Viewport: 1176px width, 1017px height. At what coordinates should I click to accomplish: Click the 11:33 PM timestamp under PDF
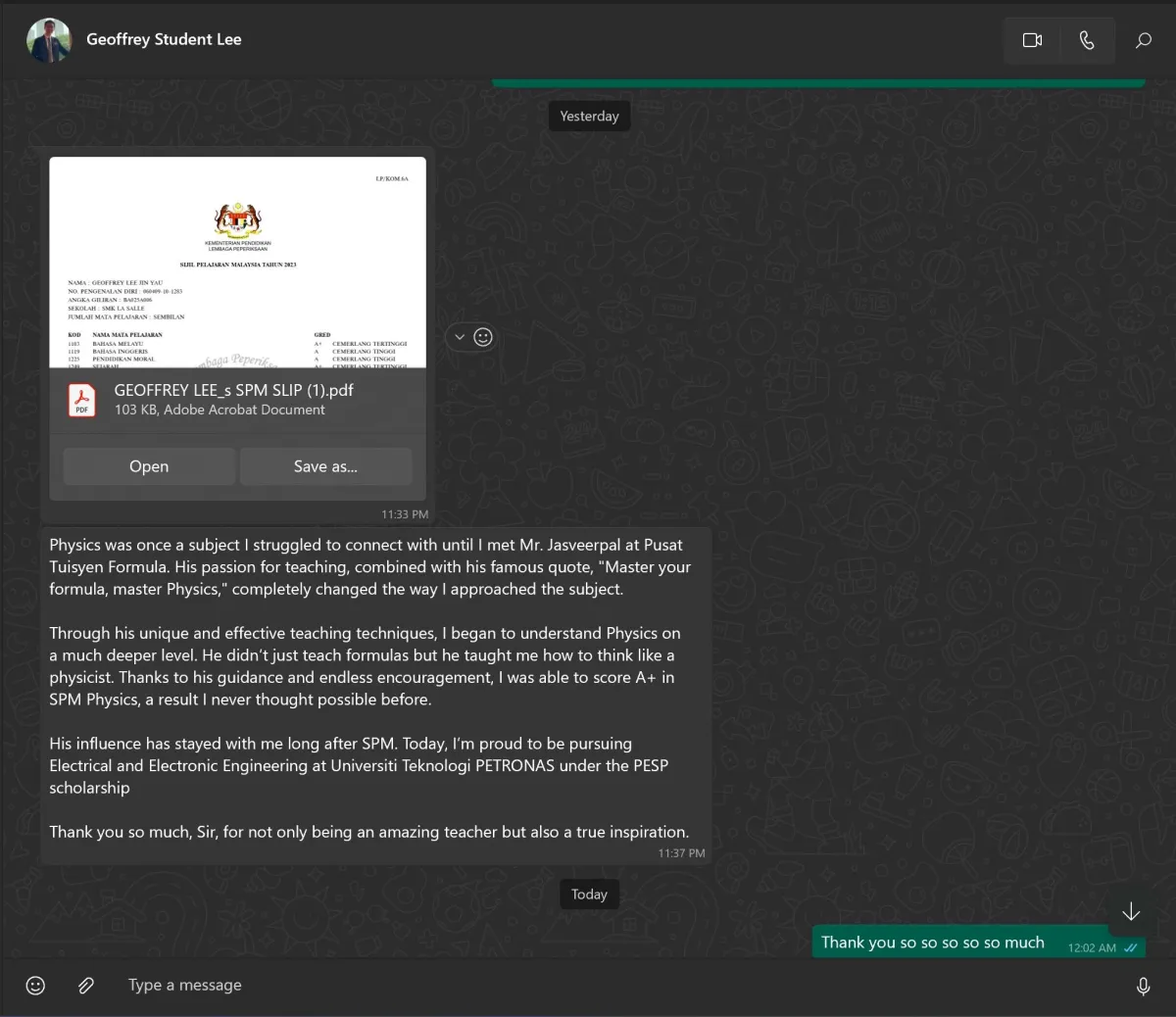point(405,514)
